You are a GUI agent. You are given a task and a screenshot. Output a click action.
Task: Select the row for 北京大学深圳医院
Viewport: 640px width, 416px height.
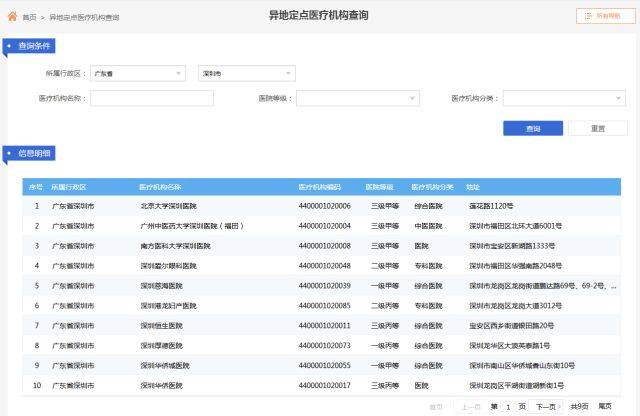[x=320, y=206]
